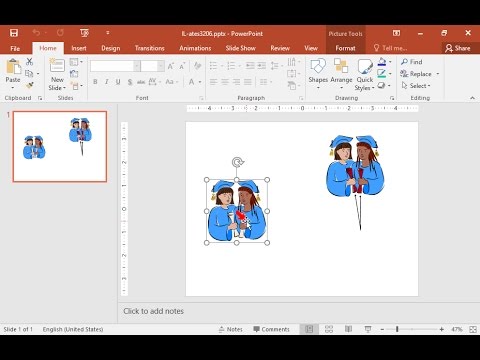Clear all formatting icon
Screen dimensions: 480x360
197,66
